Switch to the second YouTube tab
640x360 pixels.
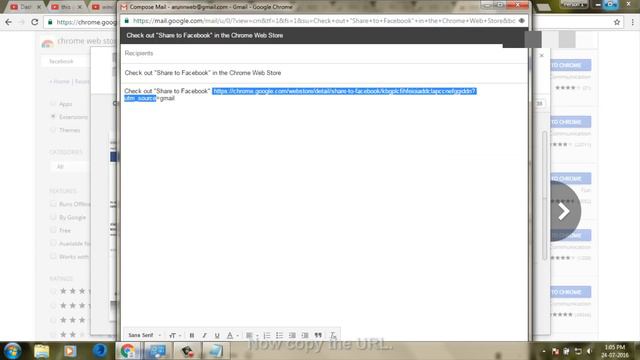[65, 7]
